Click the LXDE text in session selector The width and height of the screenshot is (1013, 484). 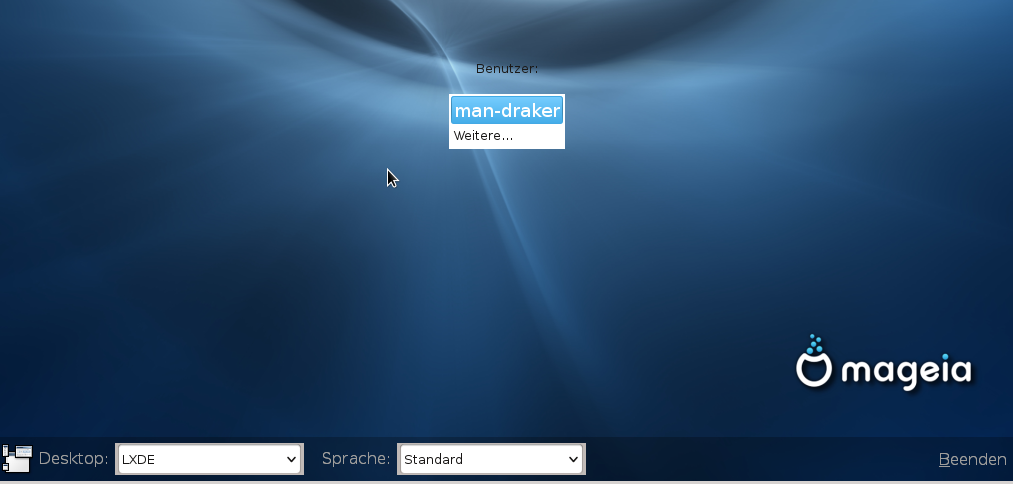pos(138,460)
